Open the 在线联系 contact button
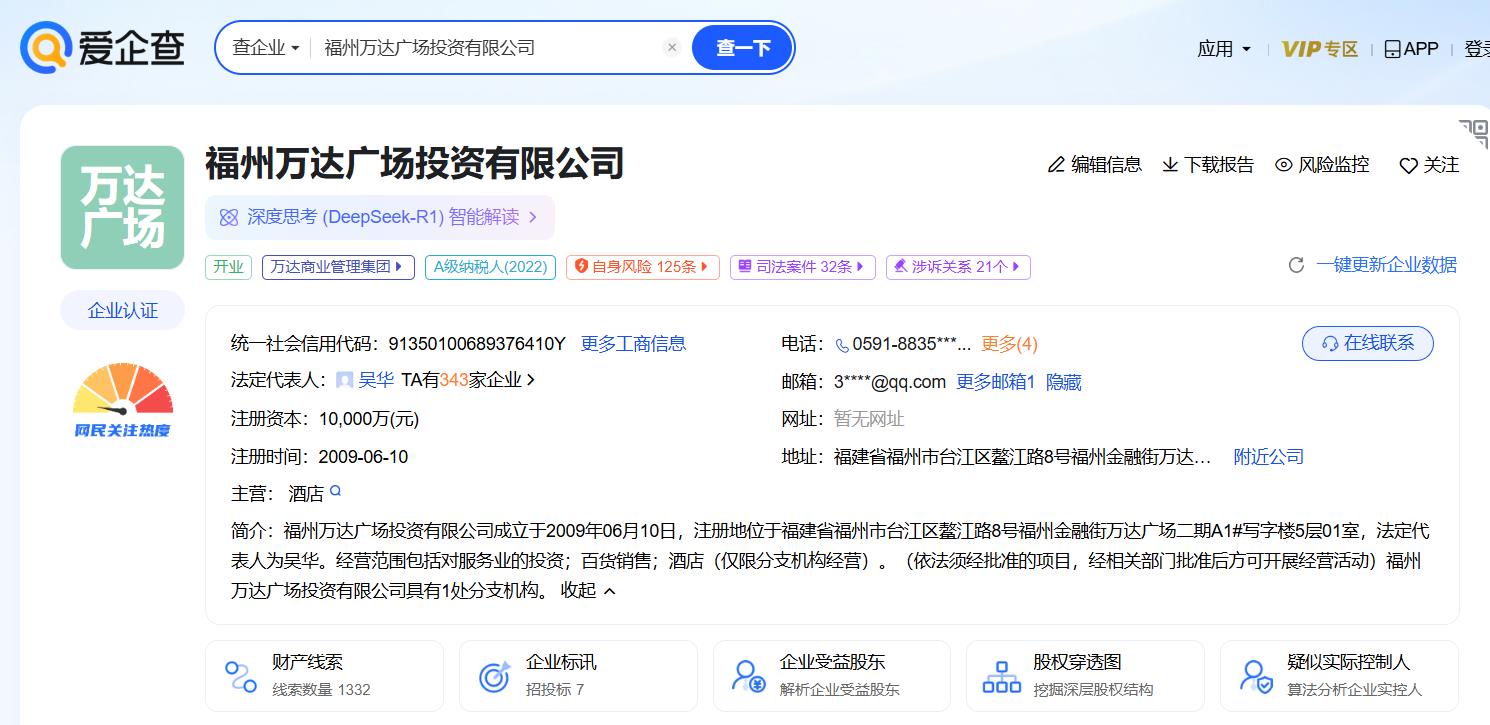 (x=1367, y=343)
